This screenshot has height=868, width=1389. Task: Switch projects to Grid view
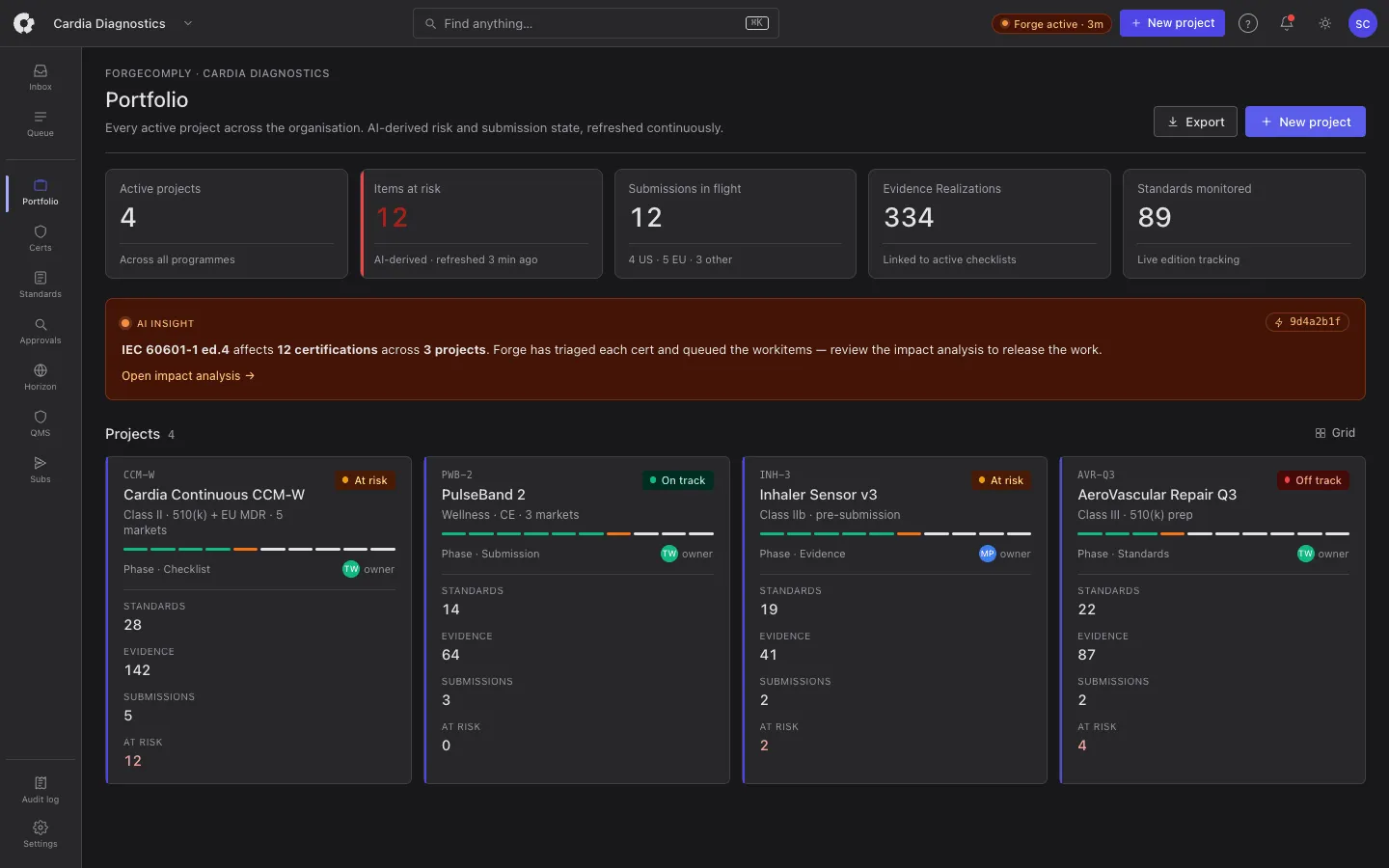point(1335,433)
